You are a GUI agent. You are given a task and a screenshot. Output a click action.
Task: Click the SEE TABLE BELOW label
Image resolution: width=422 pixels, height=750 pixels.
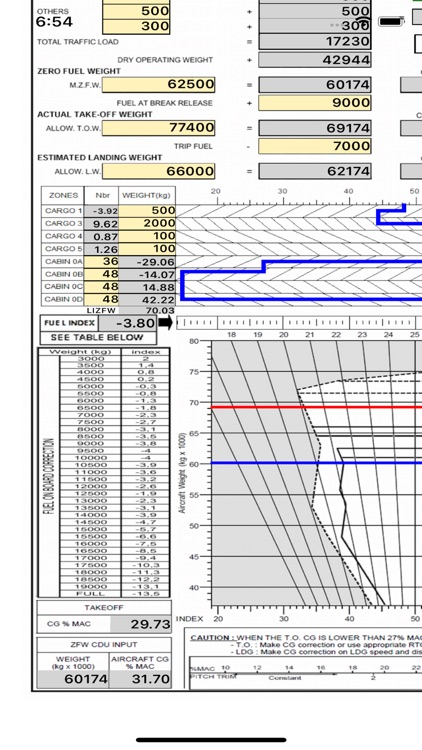coord(98,337)
